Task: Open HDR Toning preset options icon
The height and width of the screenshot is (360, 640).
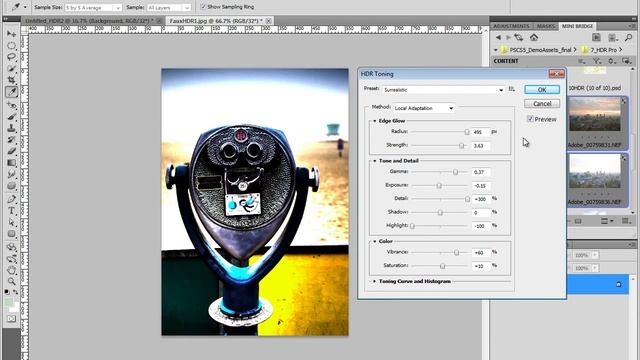Action: coord(512,89)
